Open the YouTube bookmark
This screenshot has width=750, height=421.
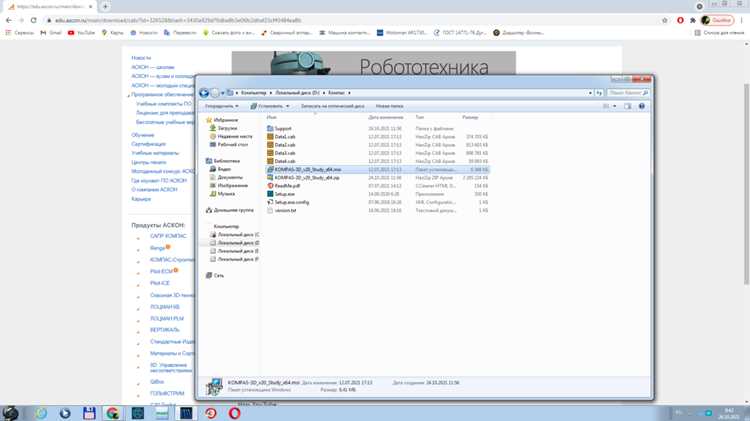pyautogui.click(x=81, y=33)
